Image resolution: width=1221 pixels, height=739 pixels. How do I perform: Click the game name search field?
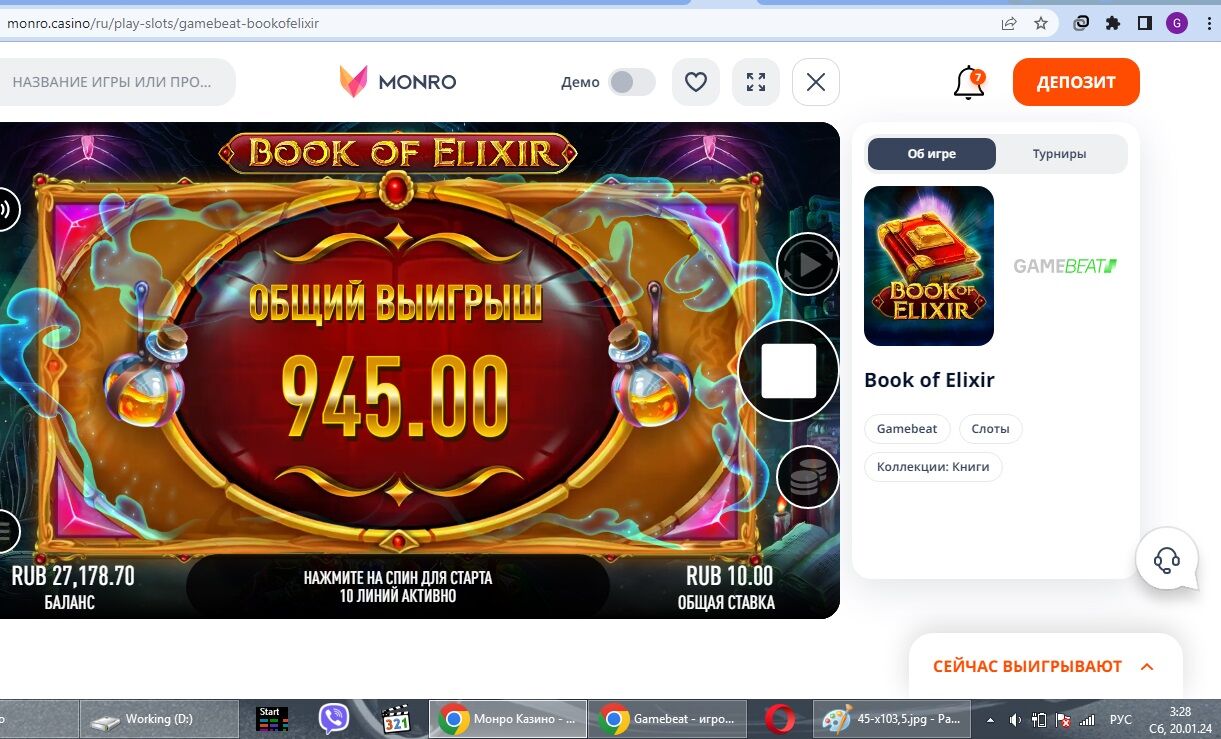(115, 82)
